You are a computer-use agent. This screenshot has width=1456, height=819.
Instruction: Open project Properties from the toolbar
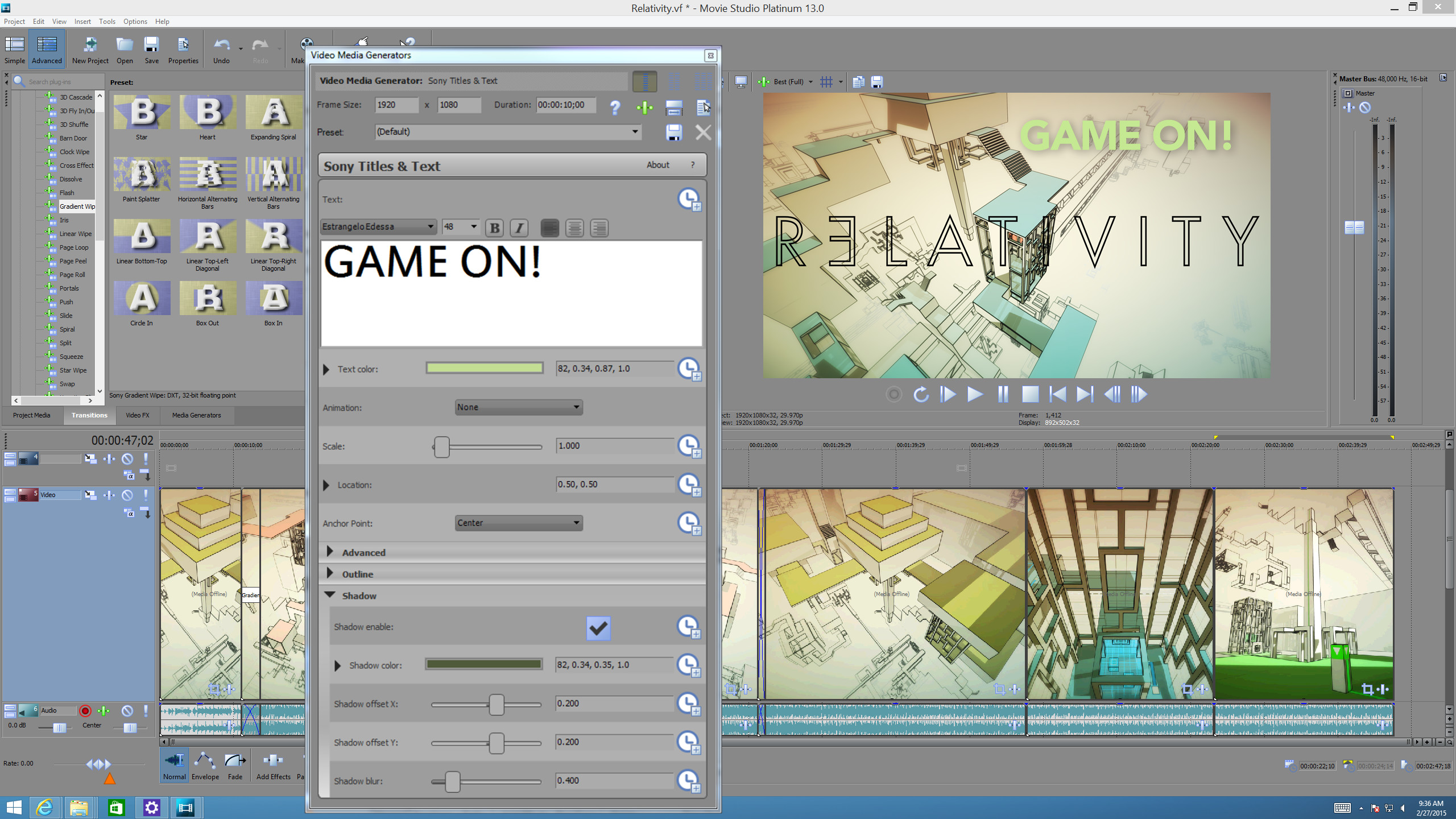183,48
